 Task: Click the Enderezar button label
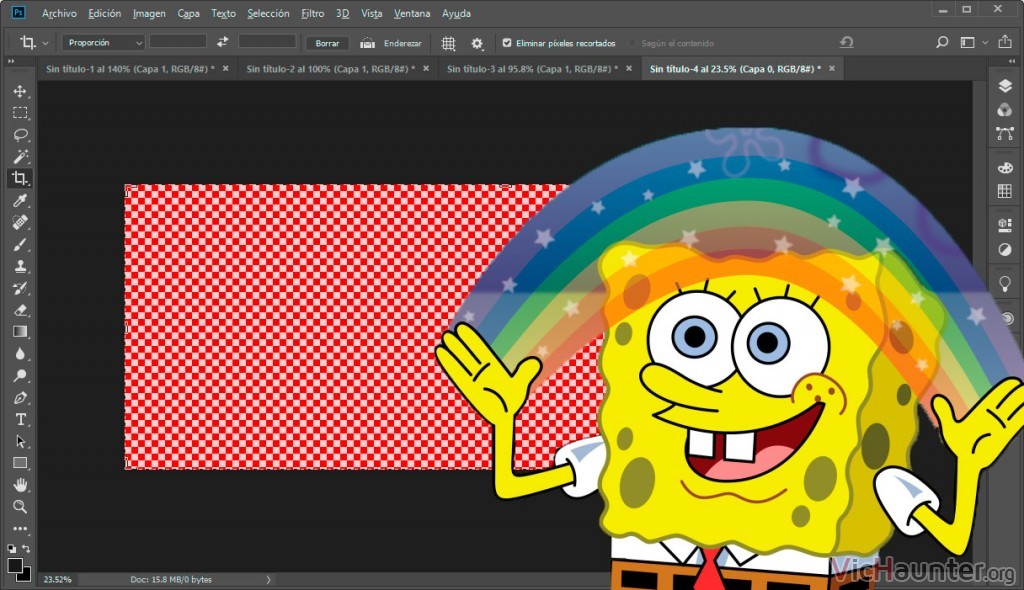(402, 43)
